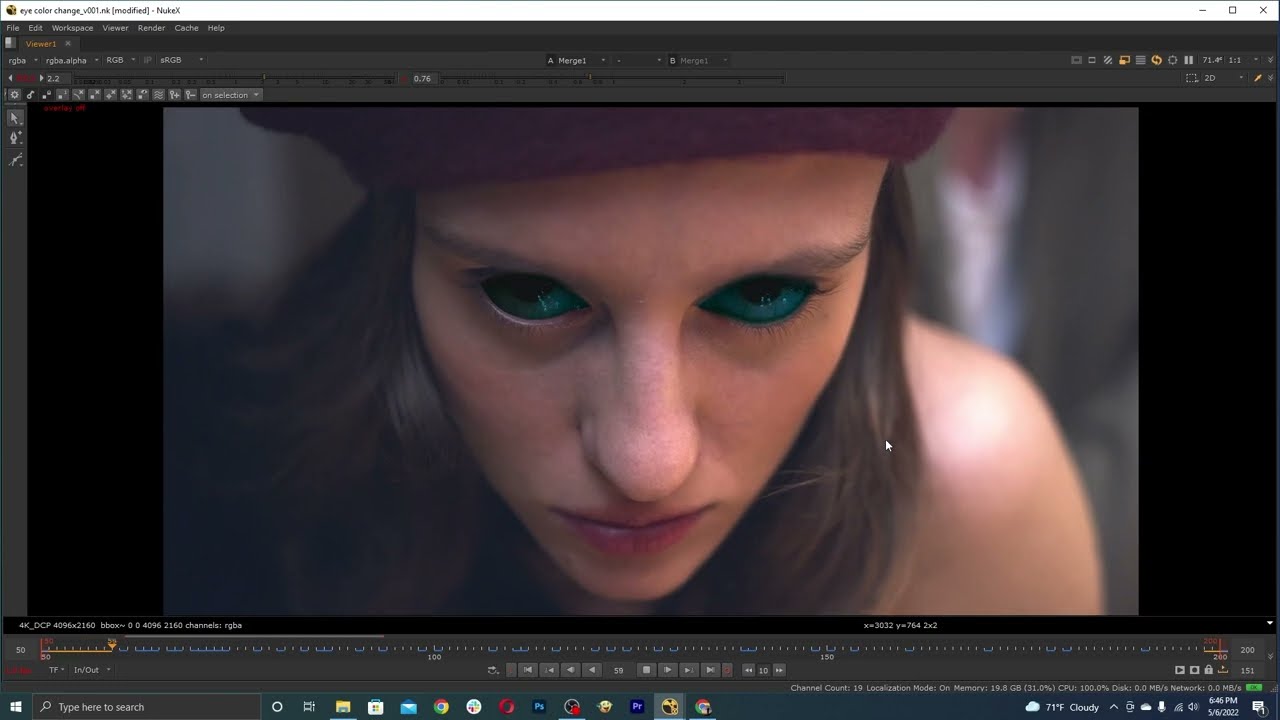Click the Windows search box
Screen dimensions: 1280x720
click(146, 707)
